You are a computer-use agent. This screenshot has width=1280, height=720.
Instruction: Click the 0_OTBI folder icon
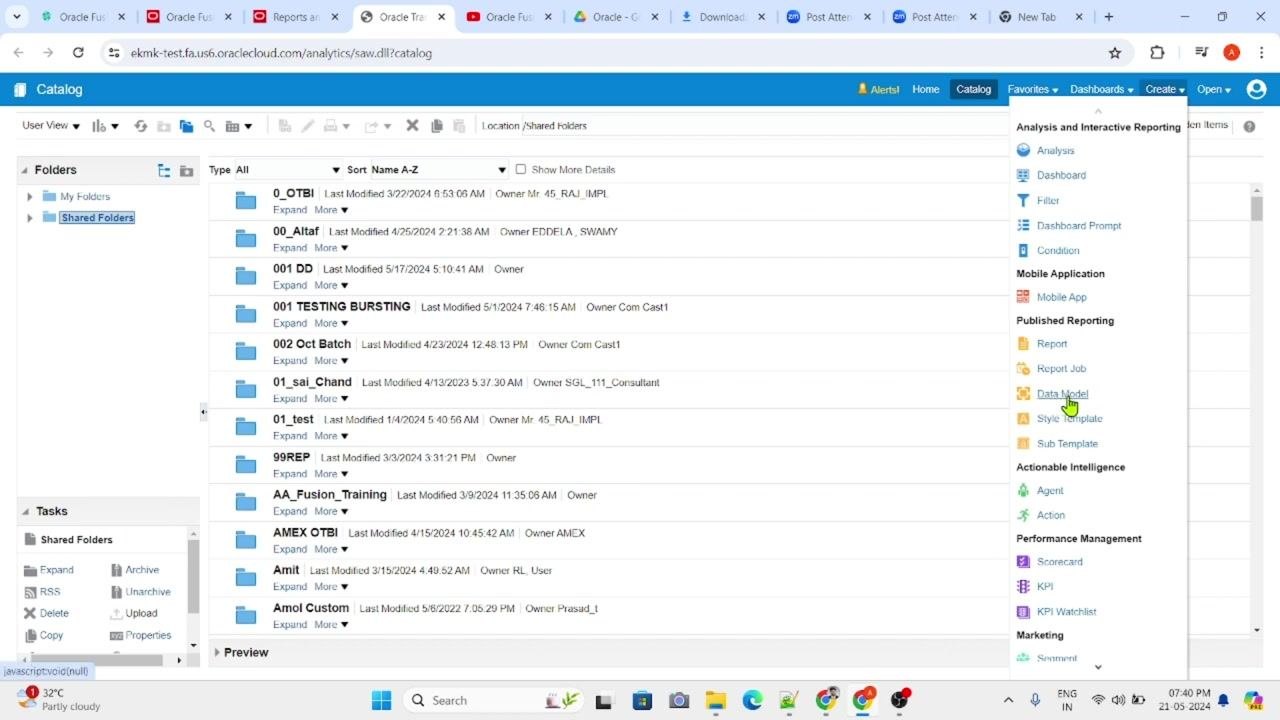[246, 201]
